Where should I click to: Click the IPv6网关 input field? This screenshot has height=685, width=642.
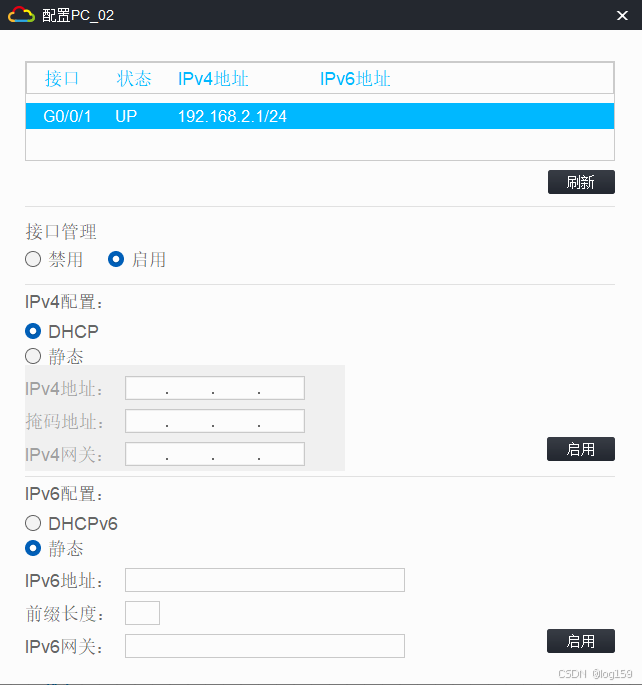click(265, 646)
